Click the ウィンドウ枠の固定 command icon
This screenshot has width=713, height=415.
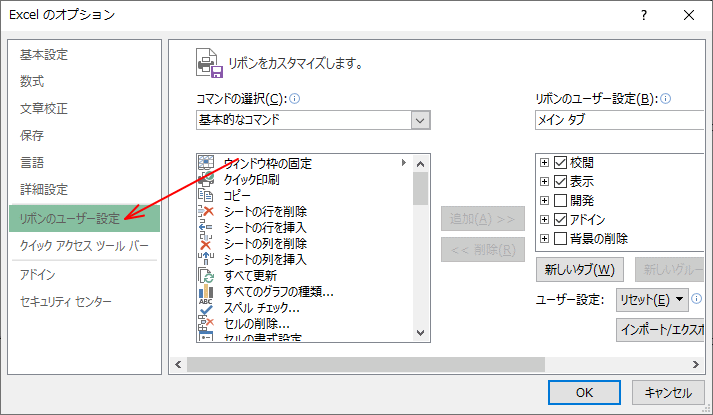206,163
